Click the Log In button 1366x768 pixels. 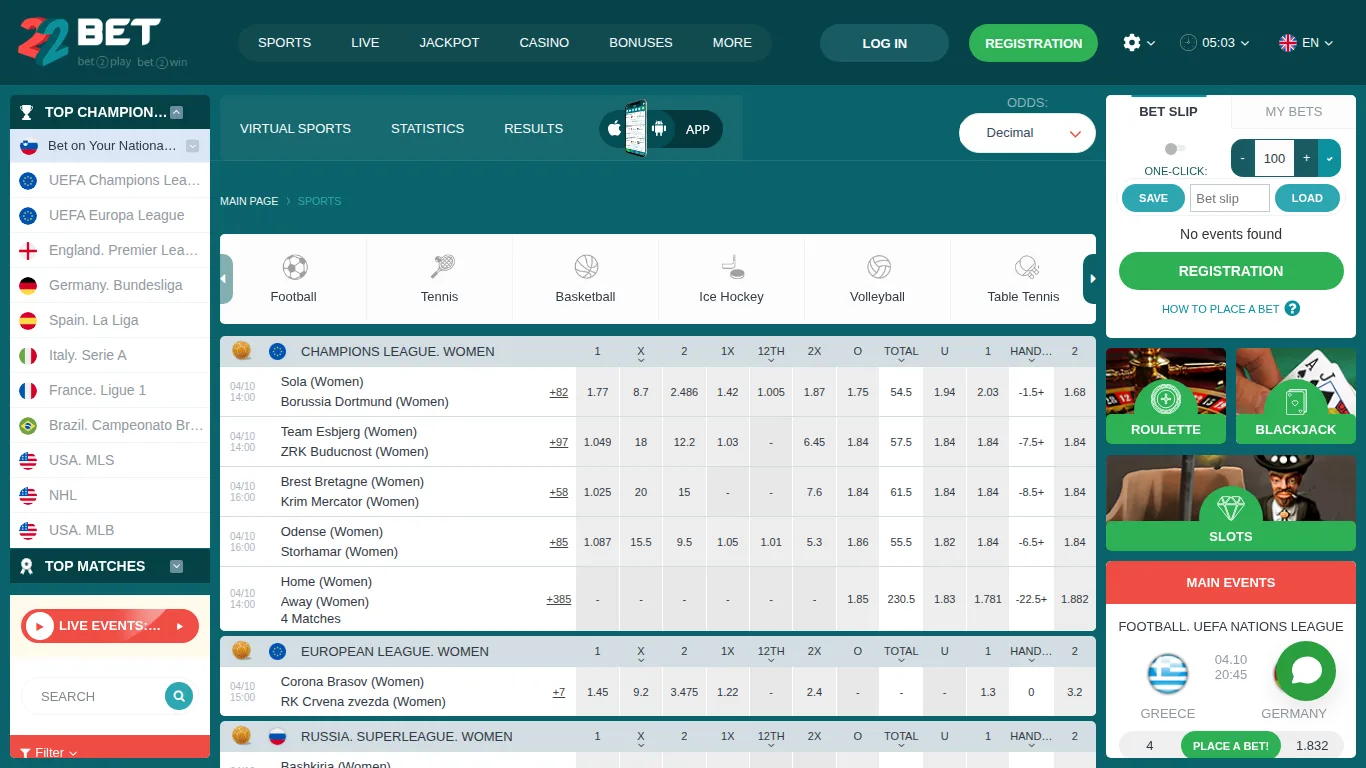pos(884,43)
